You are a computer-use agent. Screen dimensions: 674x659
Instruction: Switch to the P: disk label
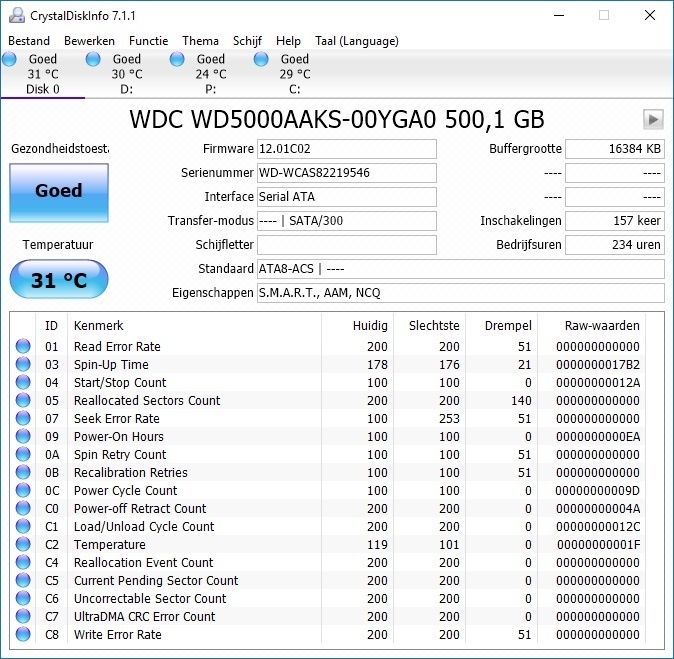pos(210,89)
